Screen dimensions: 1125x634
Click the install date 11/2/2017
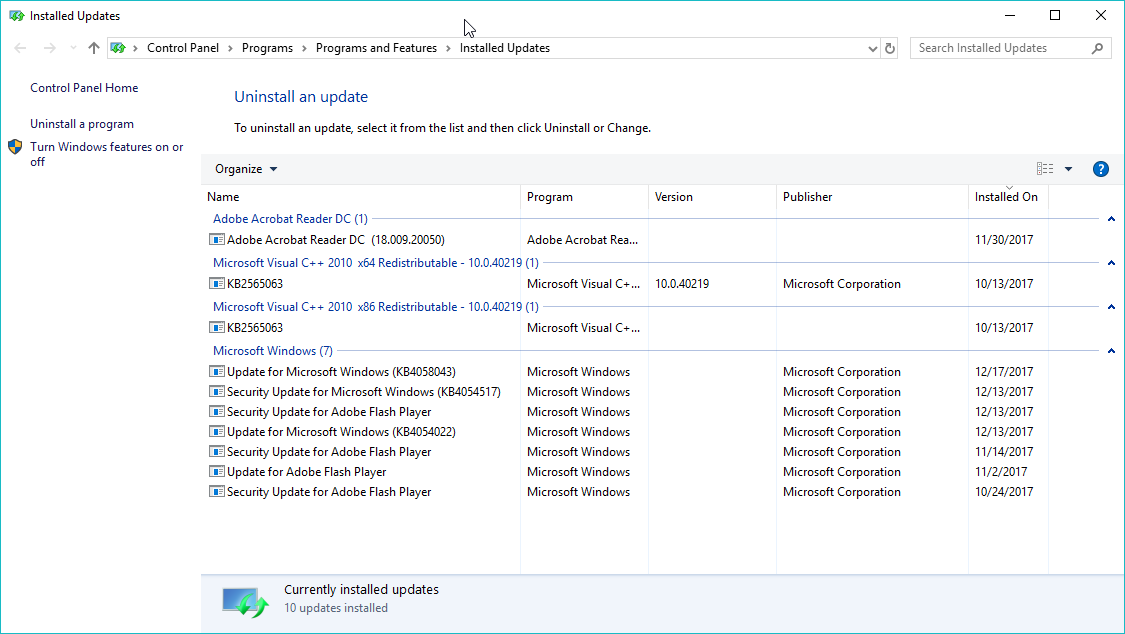(1001, 472)
